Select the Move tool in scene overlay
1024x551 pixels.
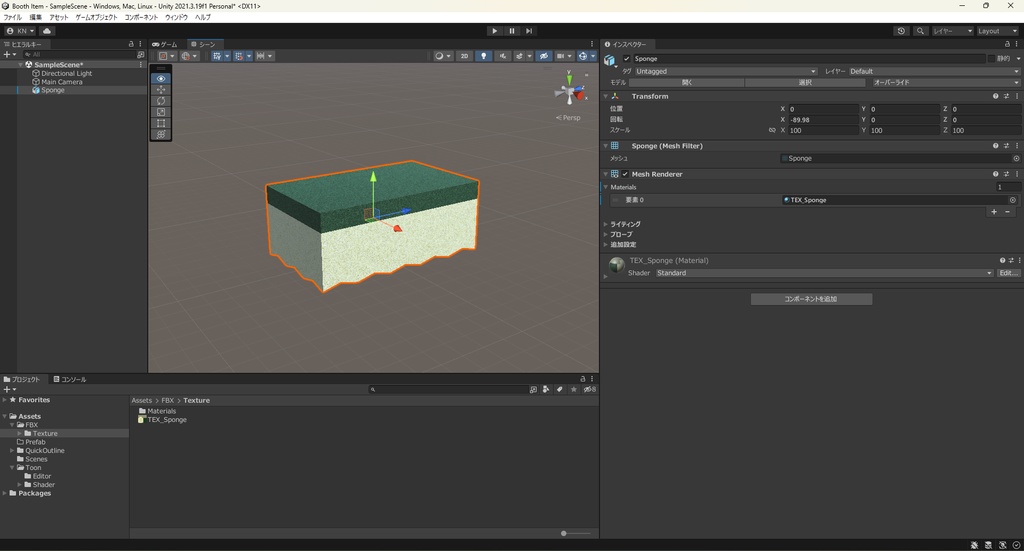161,90
